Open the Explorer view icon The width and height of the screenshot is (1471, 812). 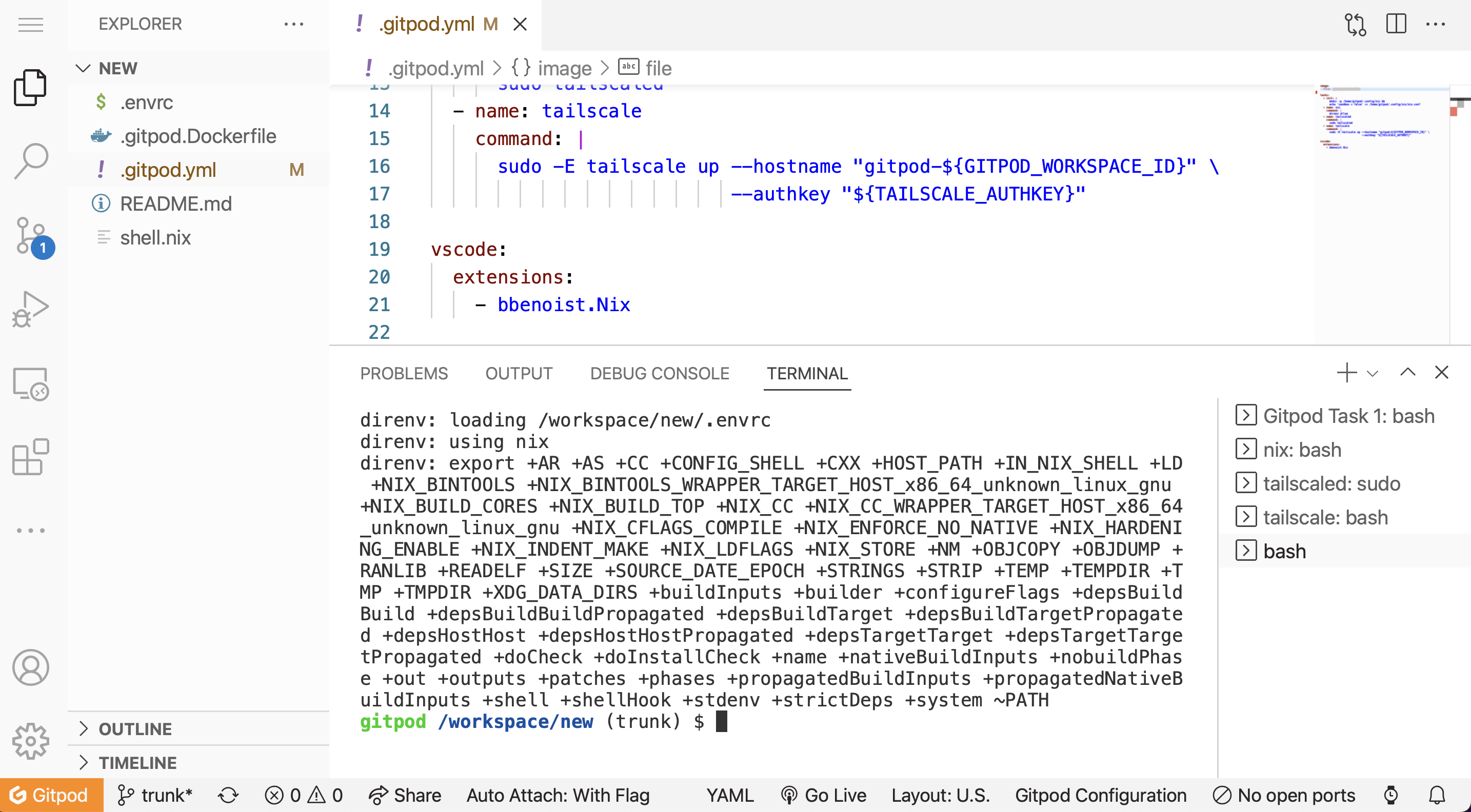point(31,87)
